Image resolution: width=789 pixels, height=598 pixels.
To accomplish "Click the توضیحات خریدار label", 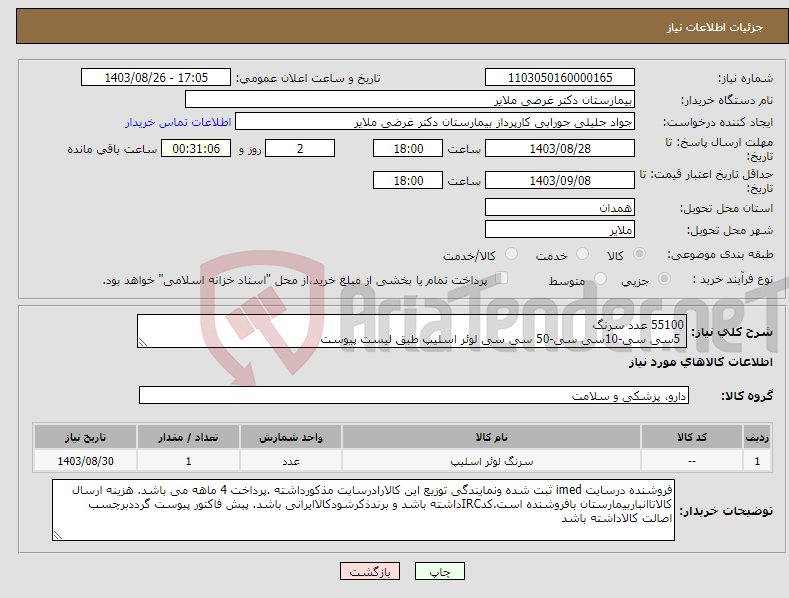I will coord(726,511).
